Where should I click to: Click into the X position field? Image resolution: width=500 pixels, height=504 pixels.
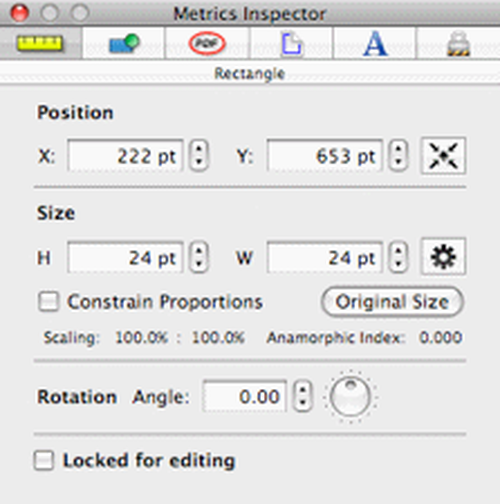pyautogui.click(x=125, y=156)
